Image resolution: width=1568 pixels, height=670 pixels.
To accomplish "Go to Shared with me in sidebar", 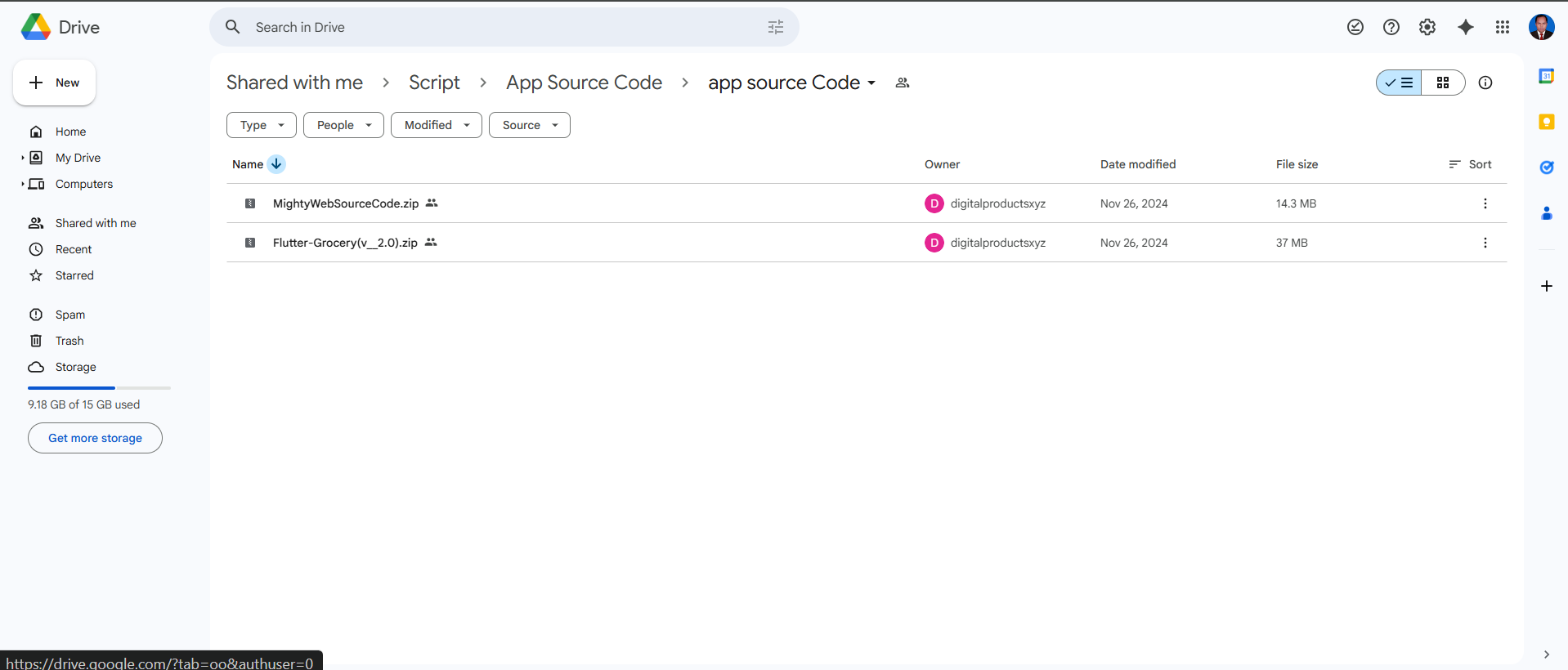I will [95, 223].
